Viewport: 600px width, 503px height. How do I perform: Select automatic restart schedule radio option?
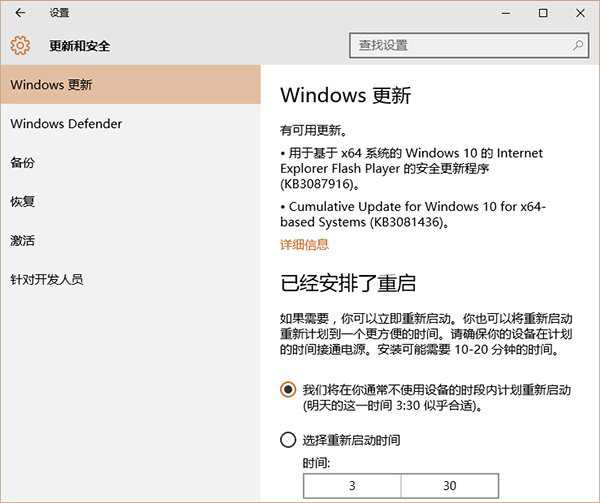point(288,390)
